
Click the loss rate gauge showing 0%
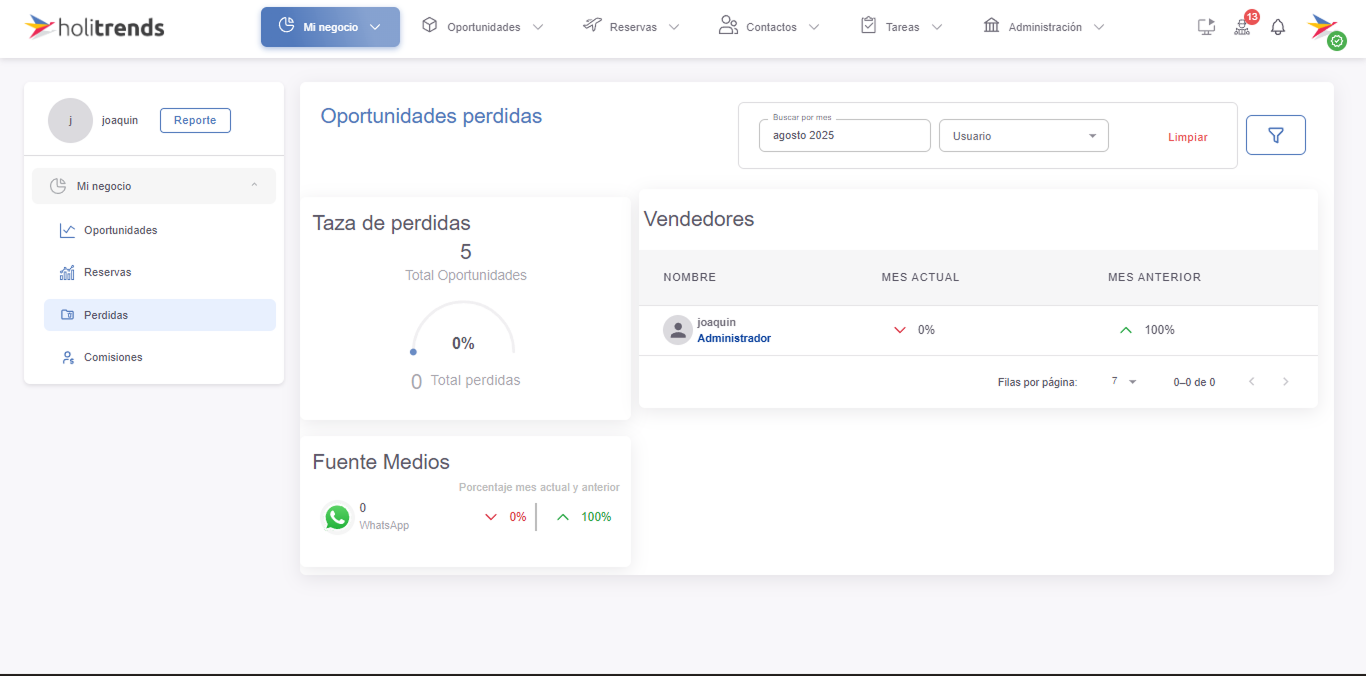pos(463,329)
